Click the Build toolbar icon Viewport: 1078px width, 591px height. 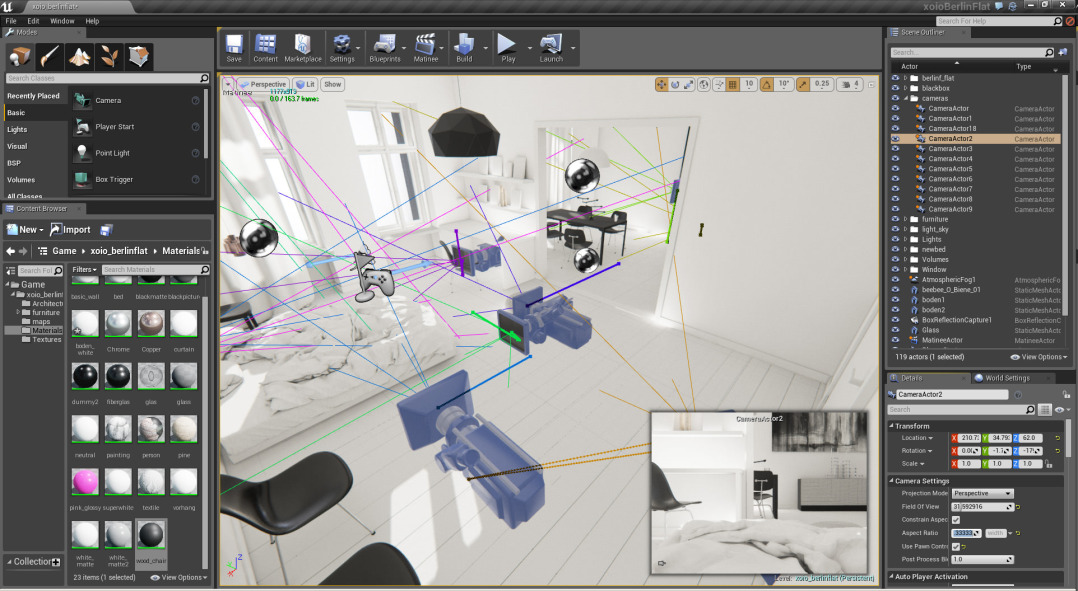tap(465, 47)
